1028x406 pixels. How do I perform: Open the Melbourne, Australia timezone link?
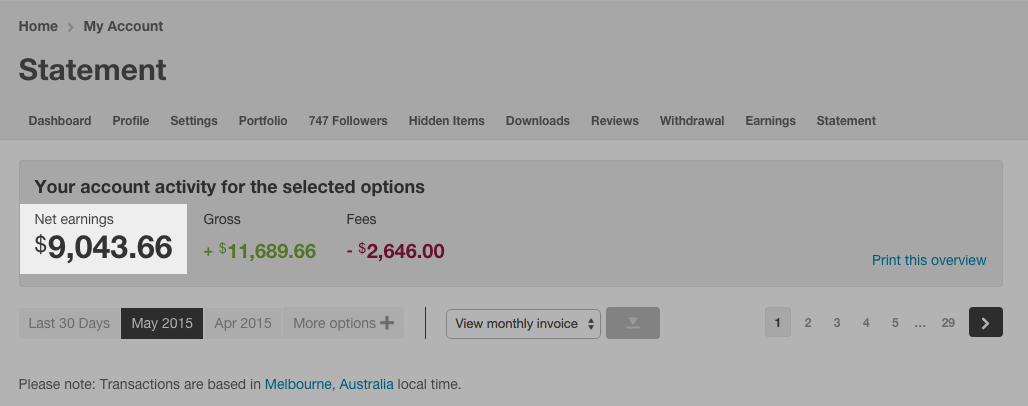click(x=329, y=384)
